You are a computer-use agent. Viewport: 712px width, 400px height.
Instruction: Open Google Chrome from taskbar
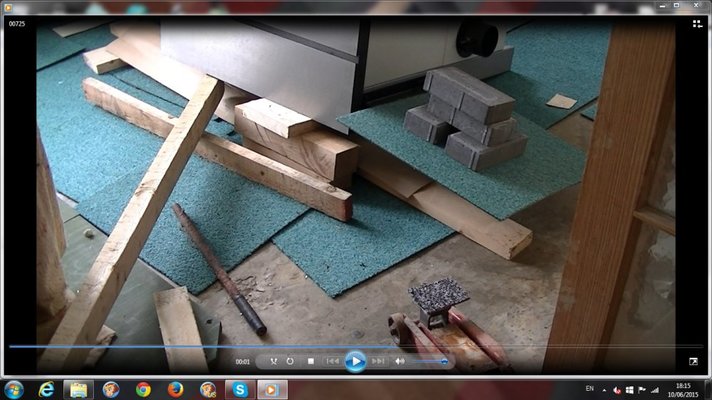[143, 389]
